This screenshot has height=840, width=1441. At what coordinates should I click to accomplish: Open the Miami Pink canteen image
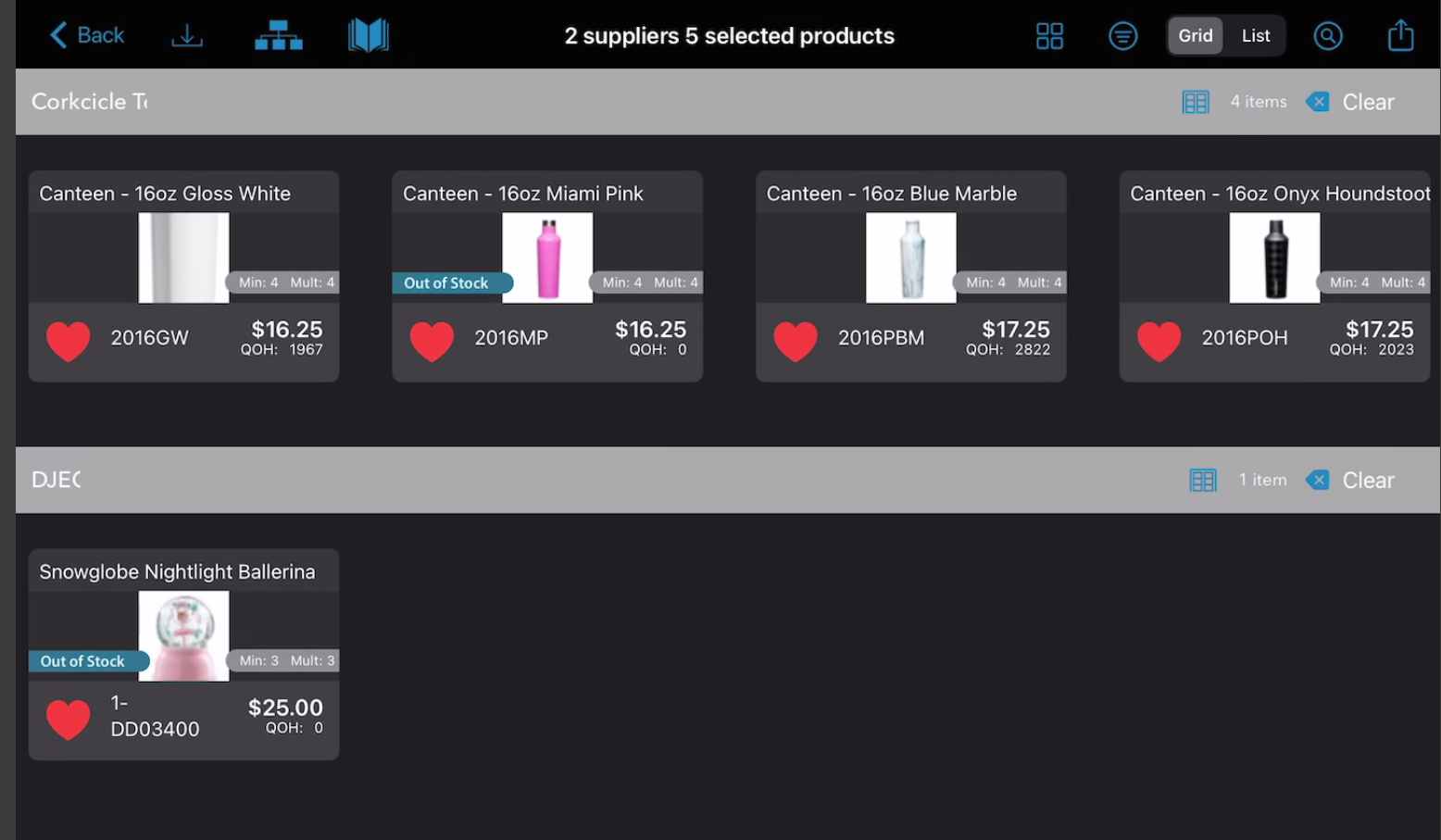coord(547,257)
